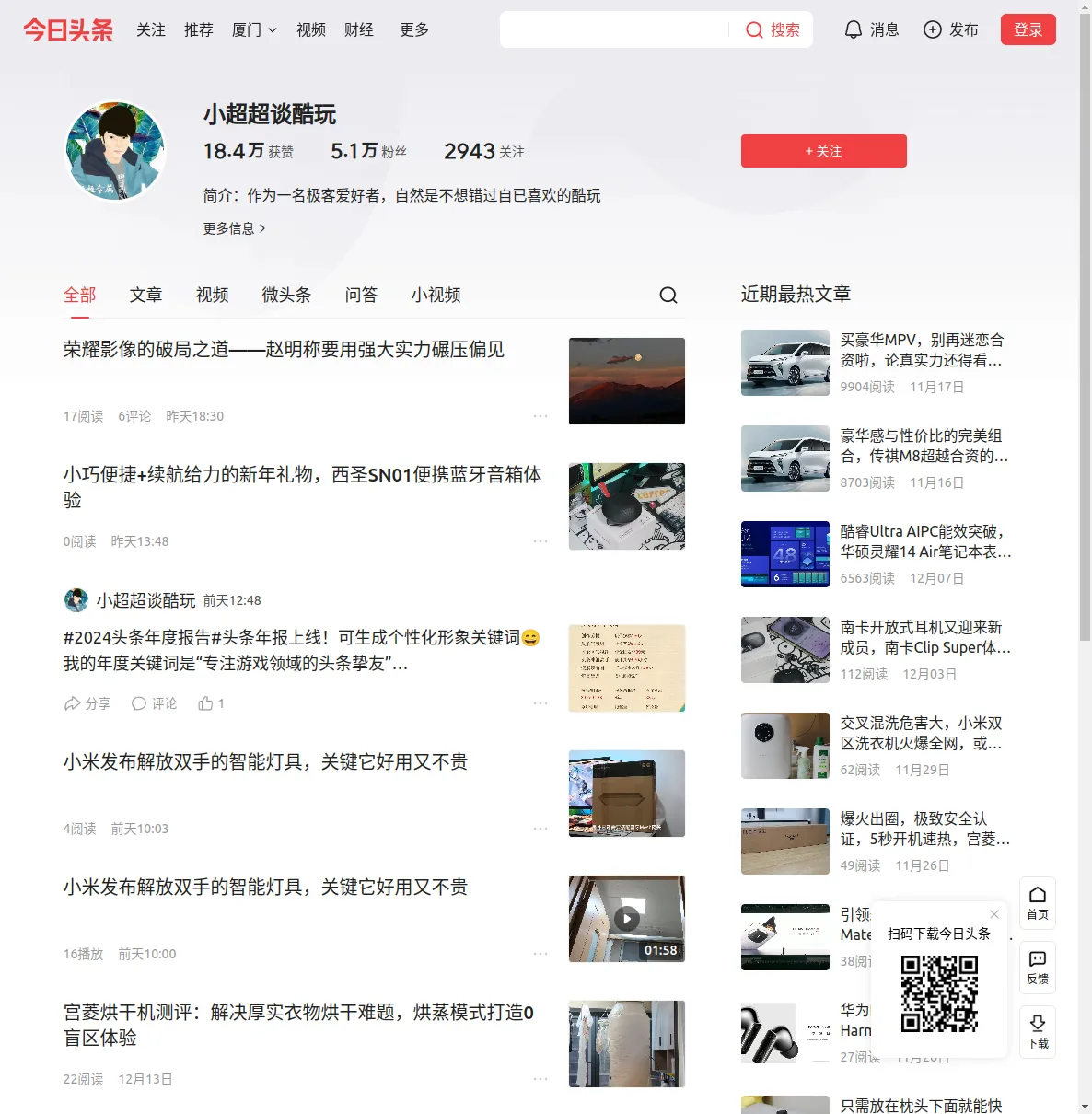Click the 发布 plus icon
1092x1114 pixels.
[933, 29]
